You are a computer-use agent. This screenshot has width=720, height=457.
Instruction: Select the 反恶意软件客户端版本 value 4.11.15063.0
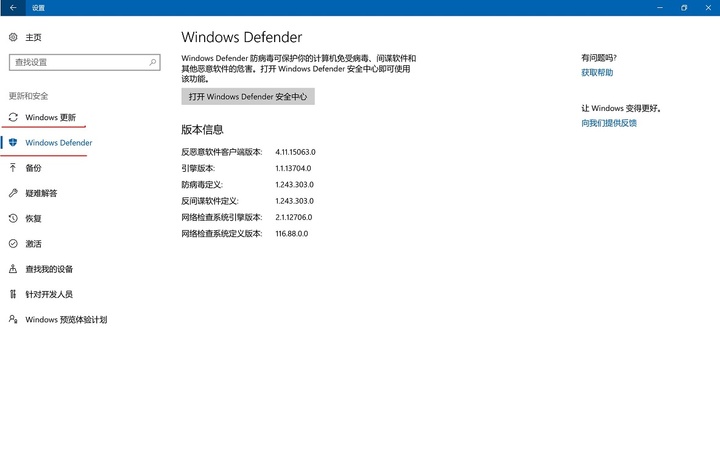click(x=295, y=152)
